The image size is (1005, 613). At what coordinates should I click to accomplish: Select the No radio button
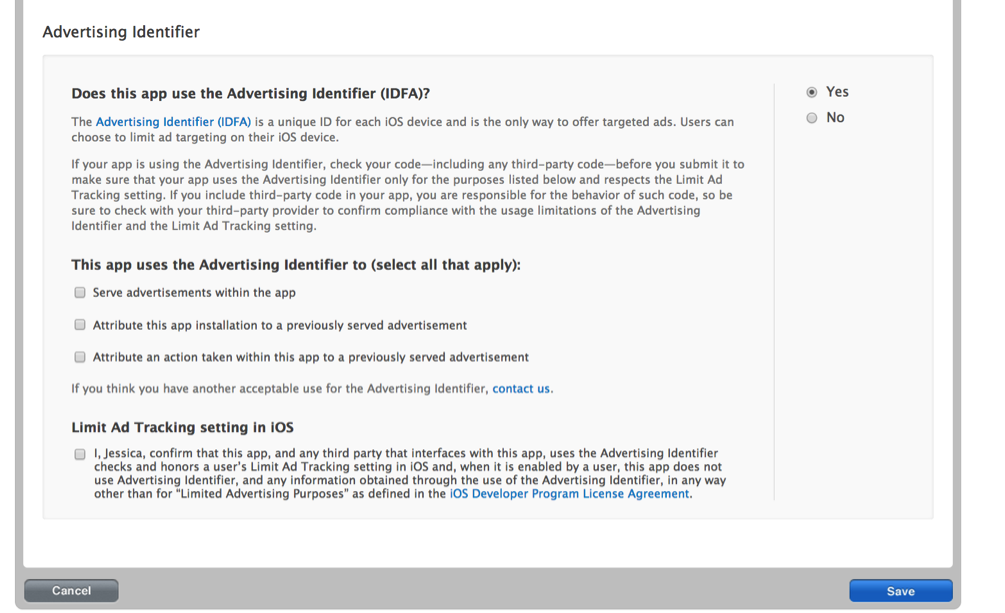pyautogui.click(x=812, y=118)
